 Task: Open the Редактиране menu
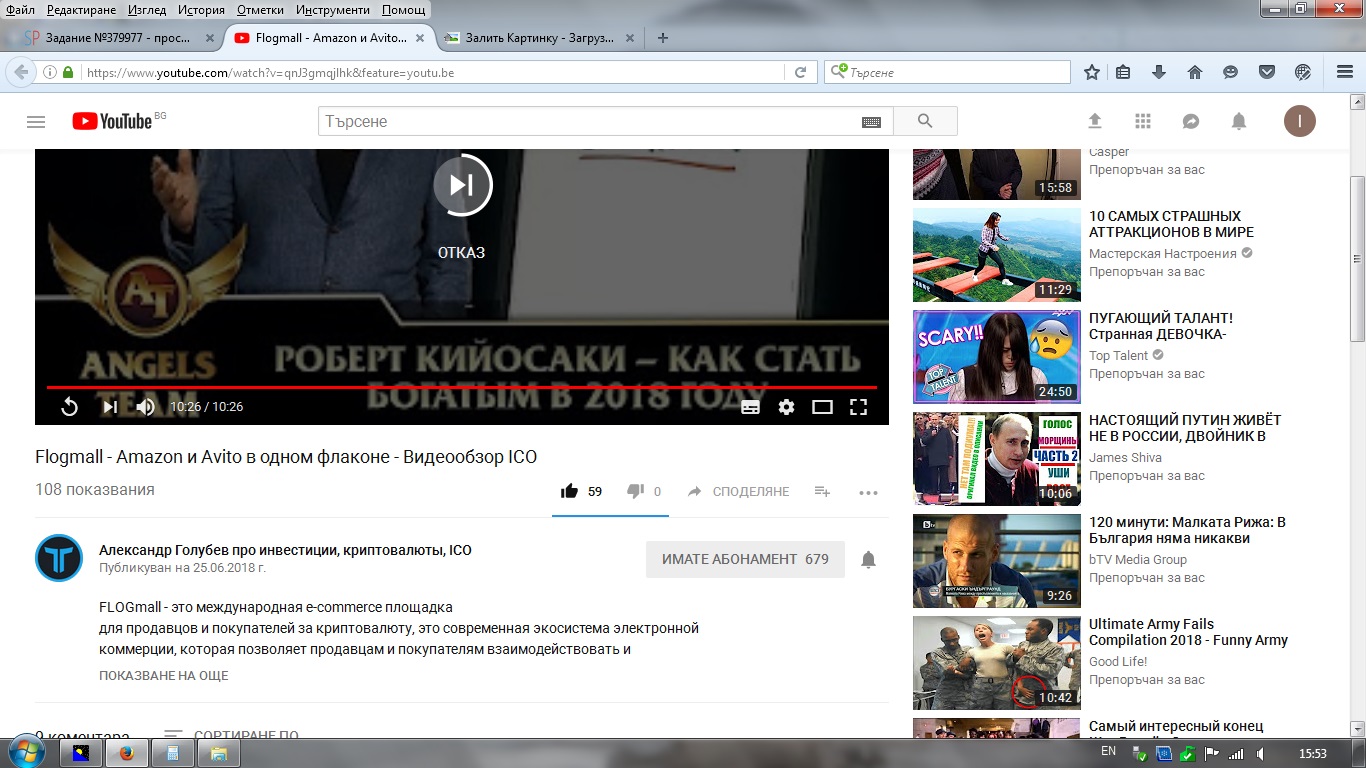click(82, 10)
